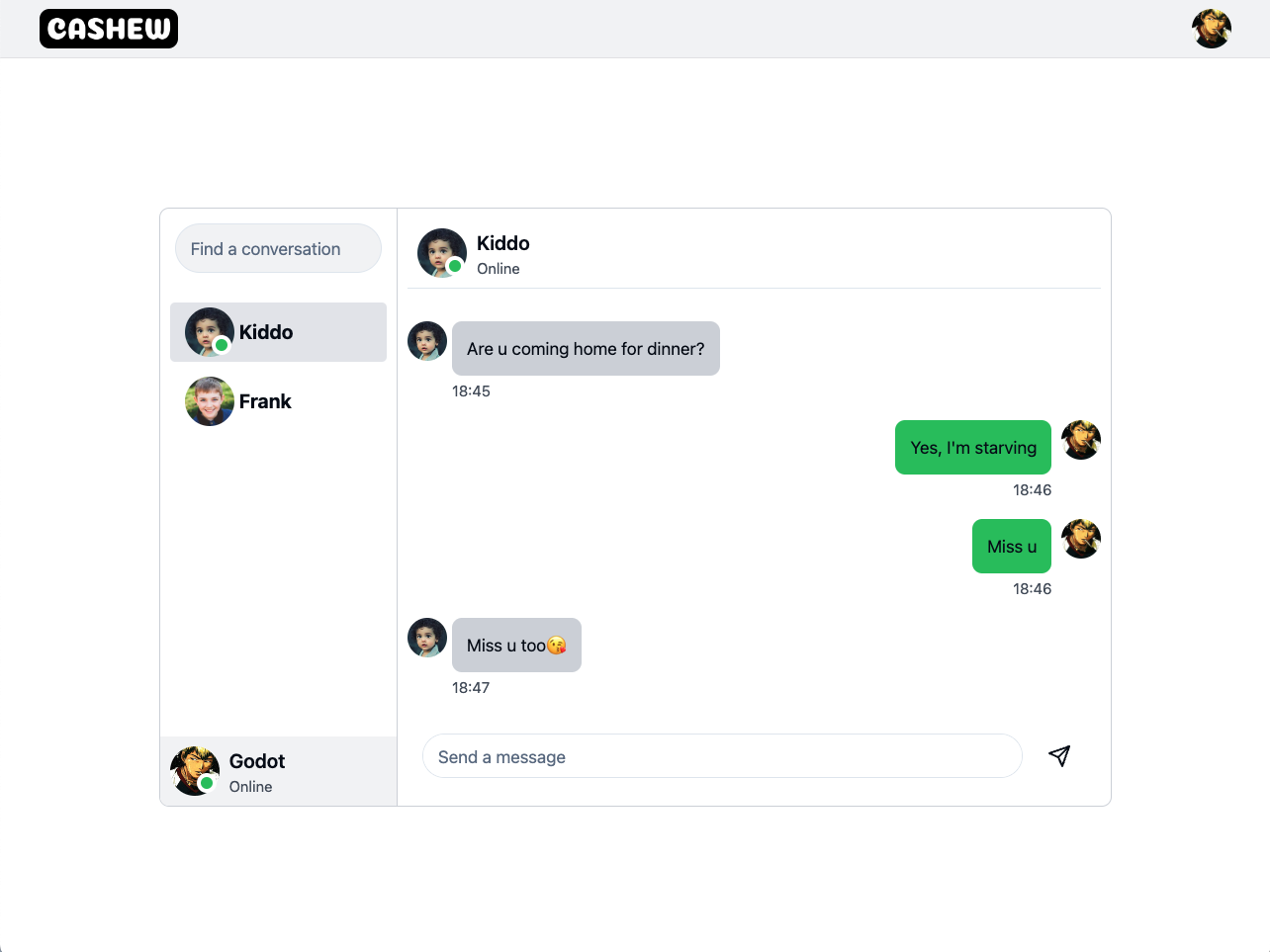The width and height of the screenshot is (1270, 952).
Task: Click Kiddo's avatar in chat header
Action: [x=441, y=253]
